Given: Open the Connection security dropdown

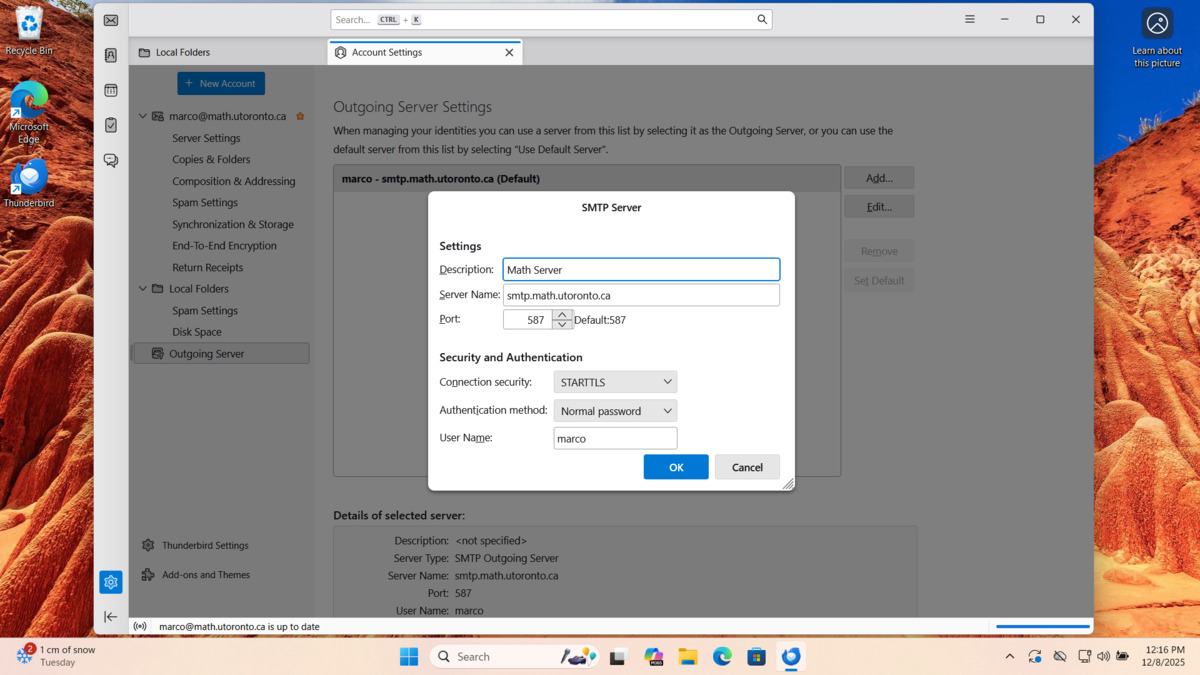Looking at the screenshot, I should point(614,381).
